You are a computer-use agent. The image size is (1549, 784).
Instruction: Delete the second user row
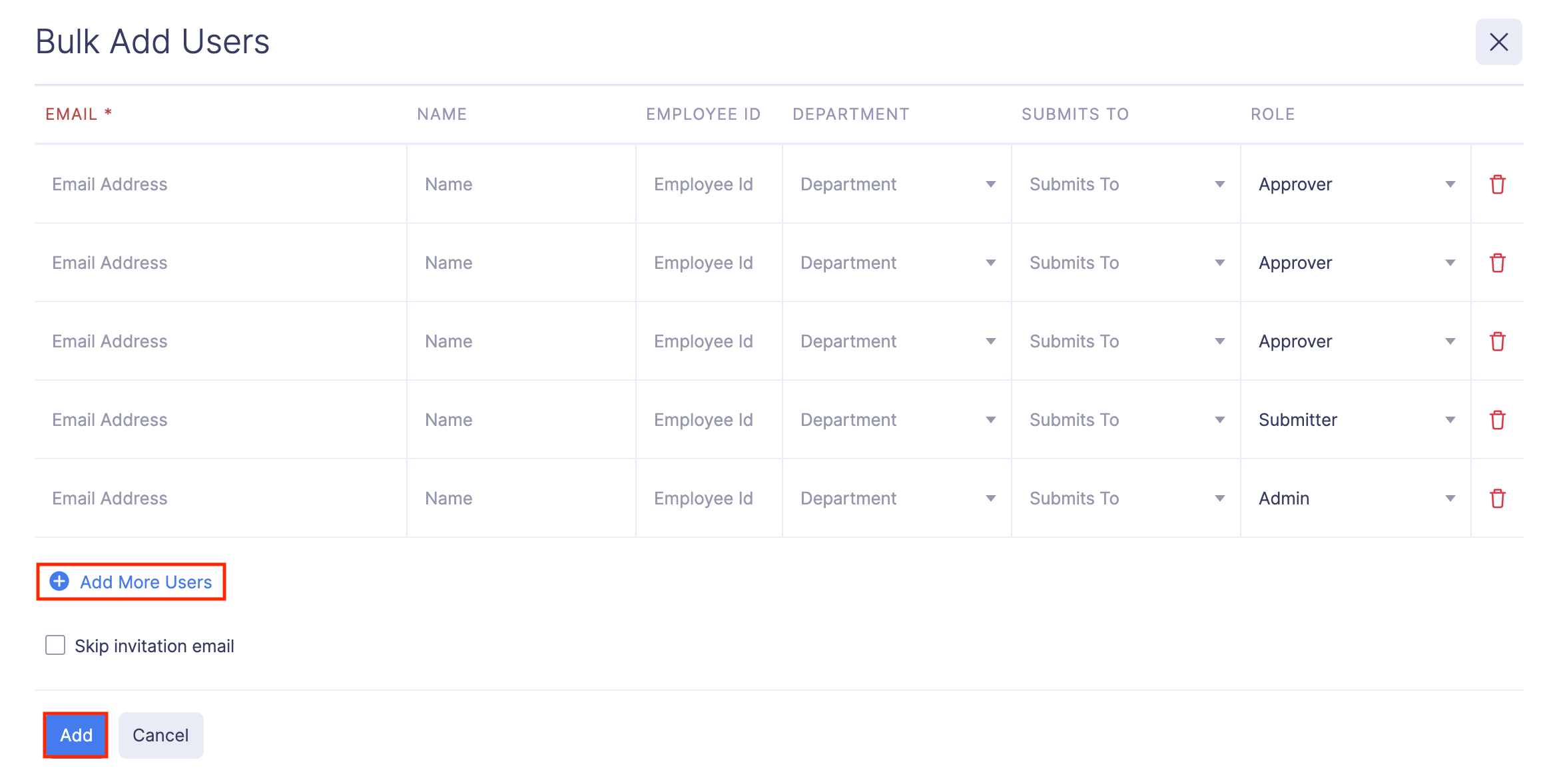click(1498, 263)
